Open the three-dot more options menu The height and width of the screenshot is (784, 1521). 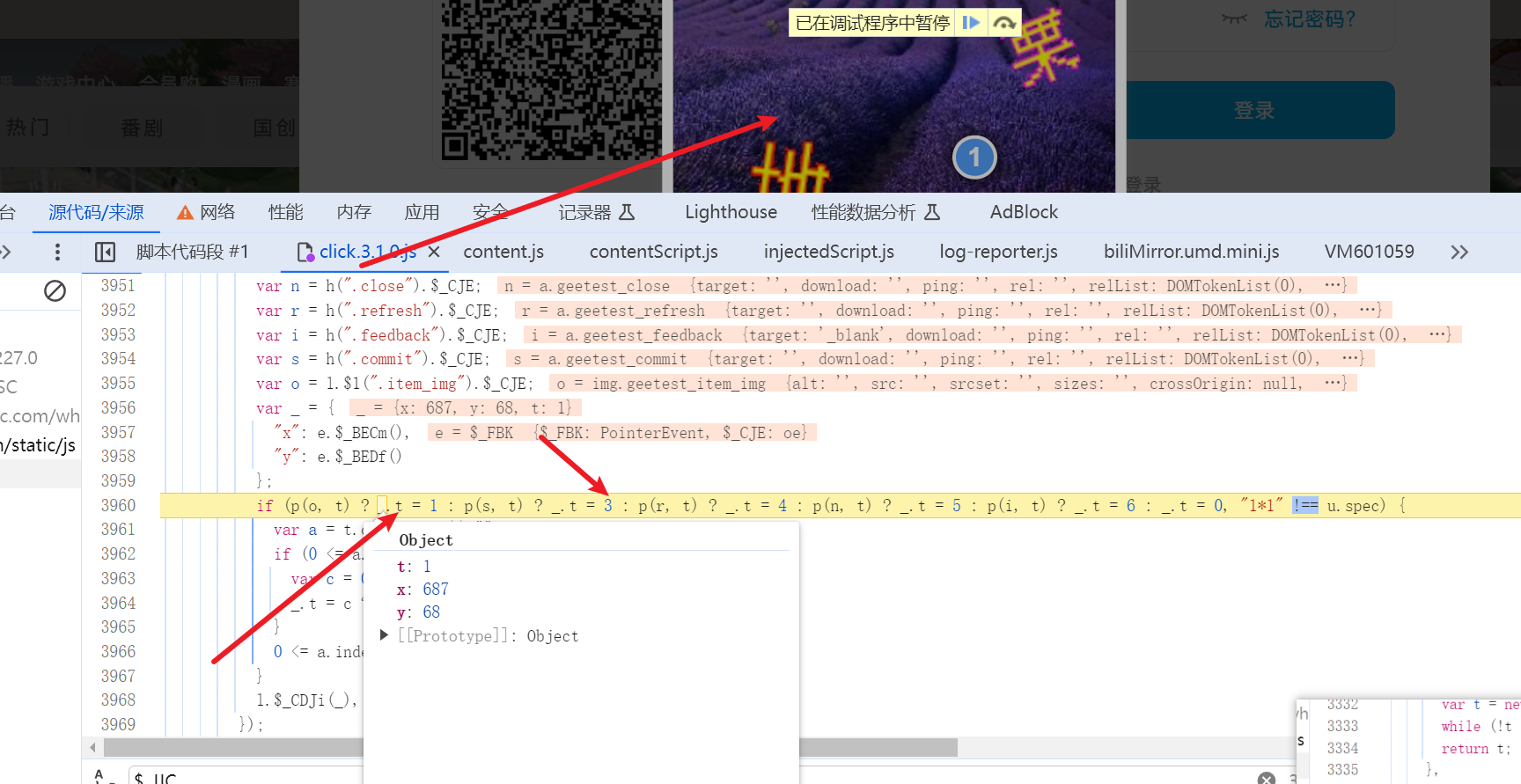click(57, 253)
